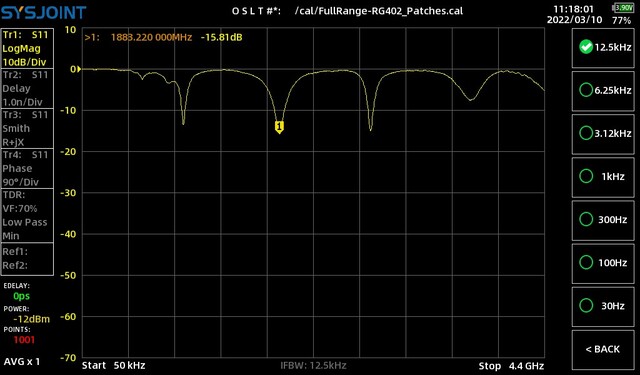Switch to Tr4 S11 Phase trace
The height and width of the screenshot is (375, 640).
[x=27, y=168]
